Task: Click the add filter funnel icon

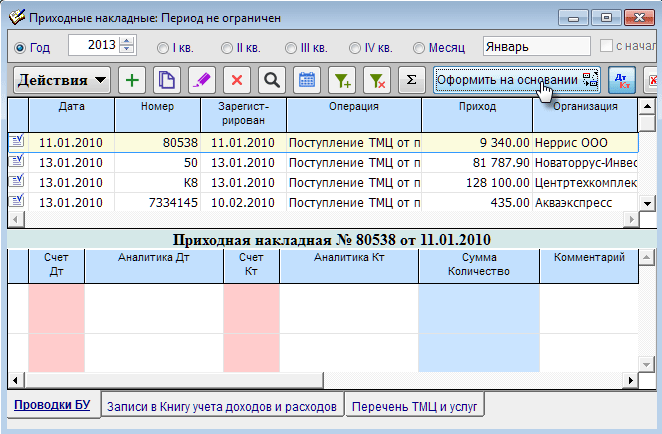Action: (342, 80)
